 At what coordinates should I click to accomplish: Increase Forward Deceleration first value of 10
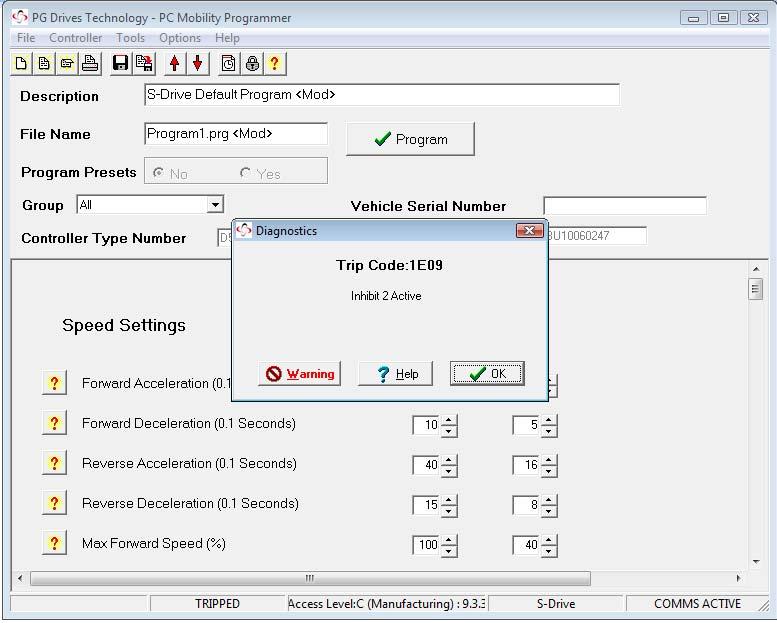pyautogui.click(x=448, y=420)
